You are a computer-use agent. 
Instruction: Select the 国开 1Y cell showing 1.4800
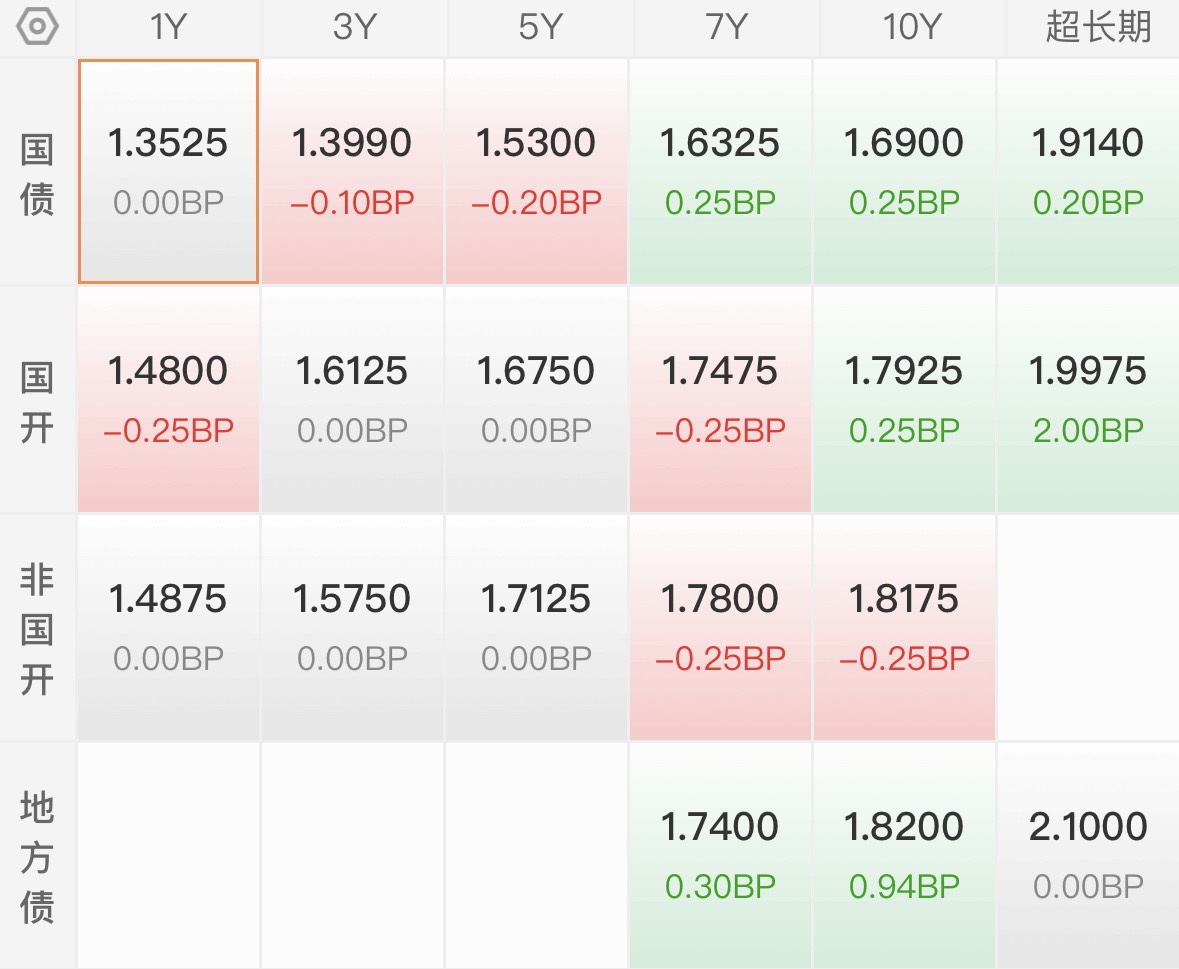(168, 400)
